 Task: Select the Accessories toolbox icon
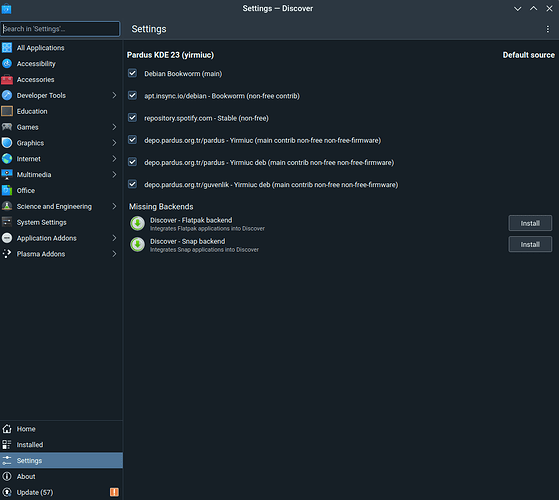point(7,79)
